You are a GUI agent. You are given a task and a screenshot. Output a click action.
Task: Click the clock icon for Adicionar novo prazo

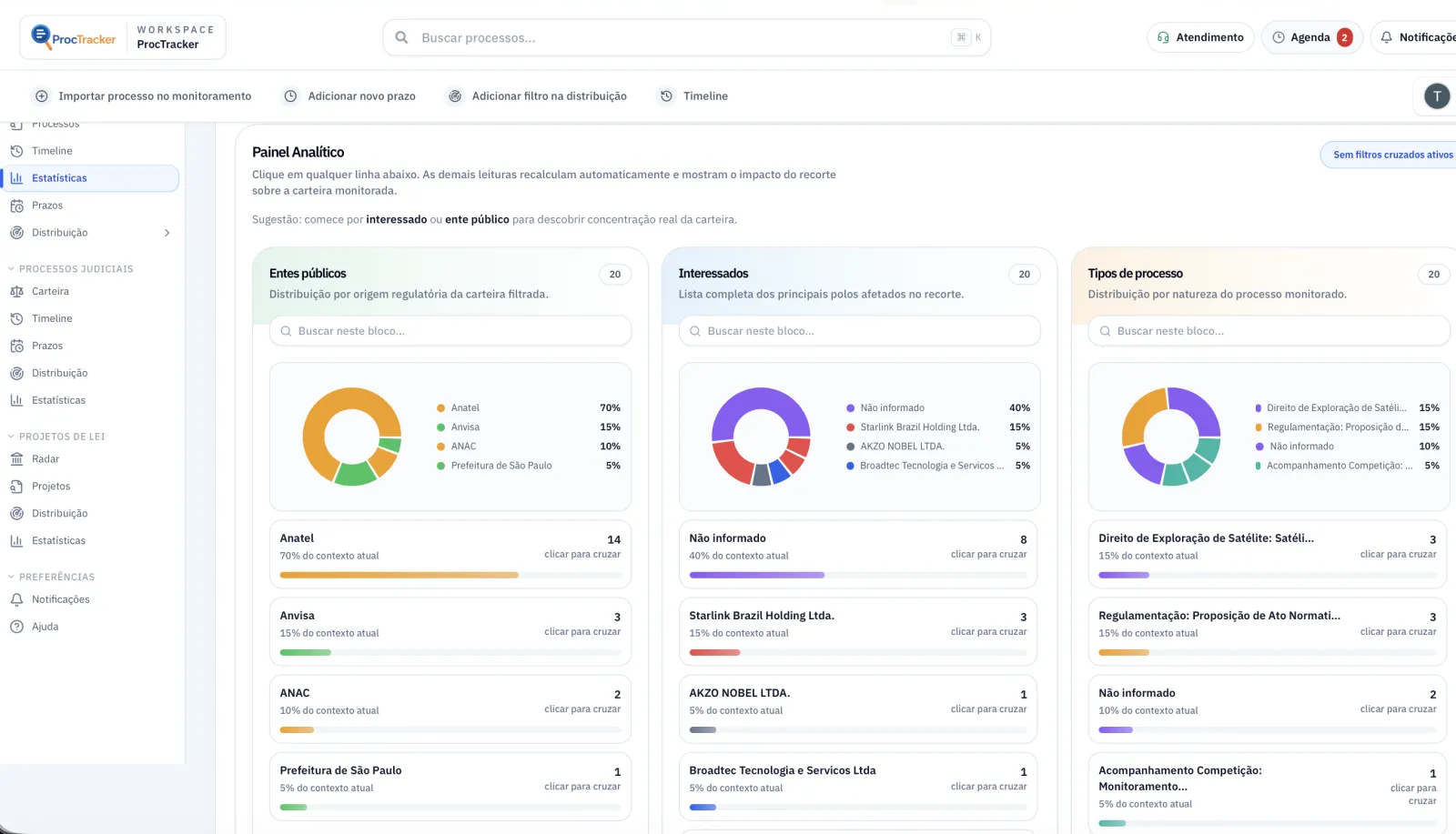tap(291, 96)
